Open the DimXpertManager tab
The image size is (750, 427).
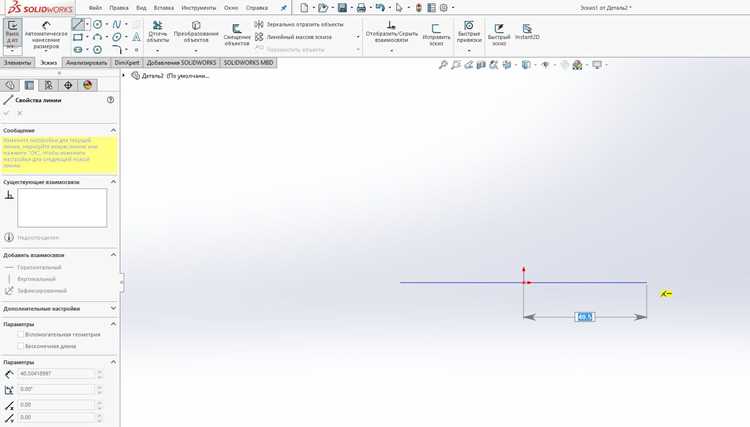(x=68, y=85)
